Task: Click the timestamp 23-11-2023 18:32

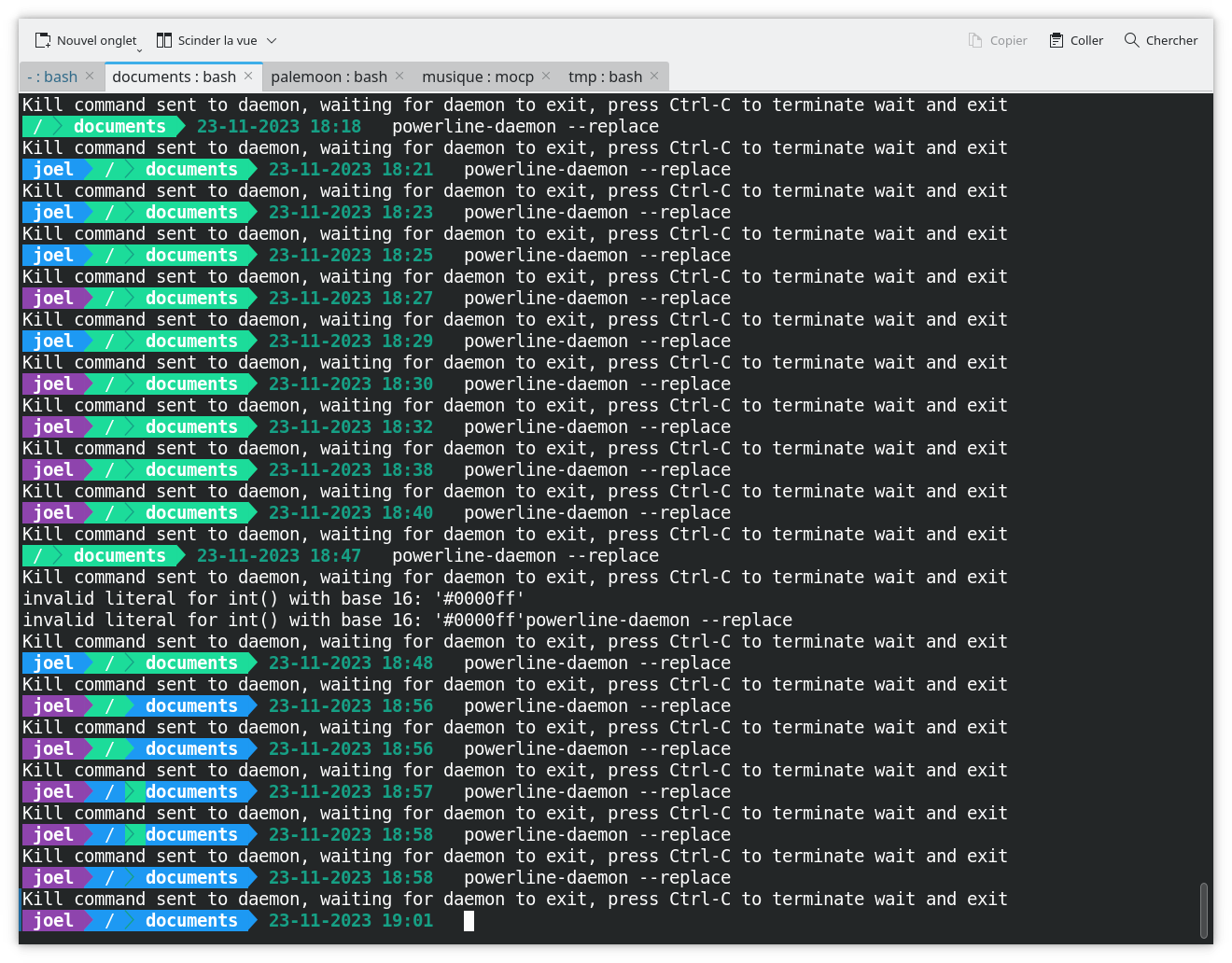Action: tap(351, 427)
